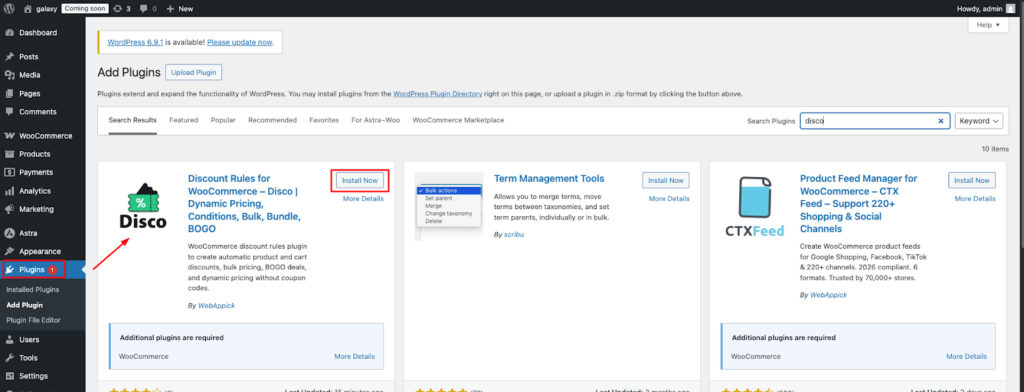1024x392 pixels.
Task: Open the Product Feed Manager title link
Action: pyautogui.click(x=859, y=204)
